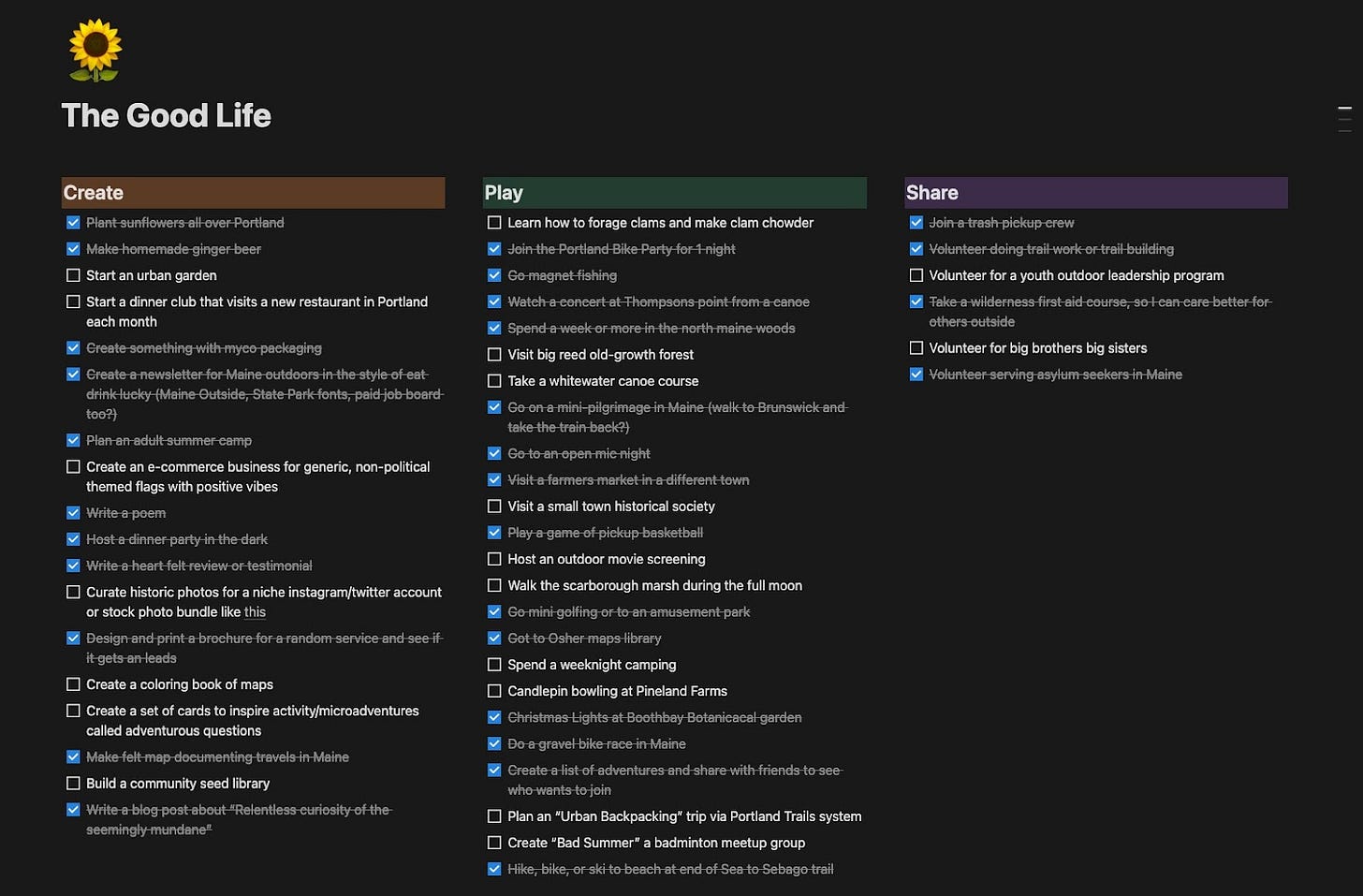The image size is (1363, 896).
Task: Uncheck 'Spend a week in north maine woods'
Action: [x=494, y=328]
